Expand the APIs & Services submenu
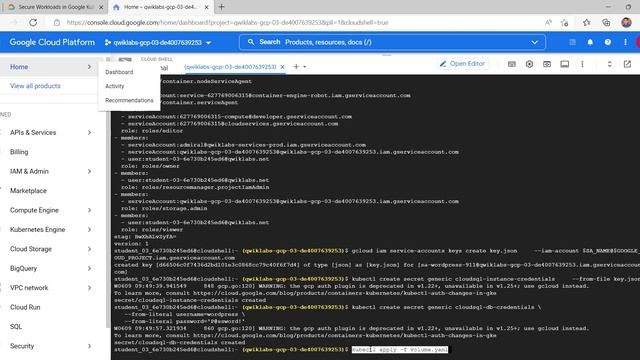The width and height of the screenshot is (640, 360). click(89, 132)
